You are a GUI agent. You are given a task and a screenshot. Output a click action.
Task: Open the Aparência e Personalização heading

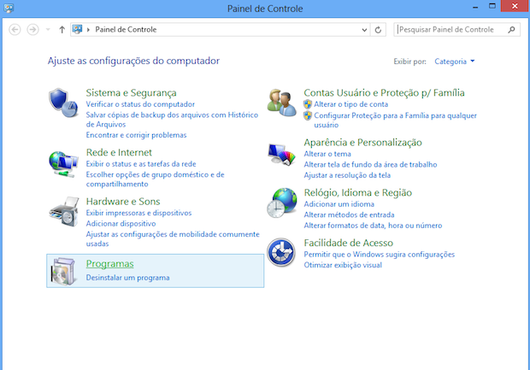pos(363,142)
